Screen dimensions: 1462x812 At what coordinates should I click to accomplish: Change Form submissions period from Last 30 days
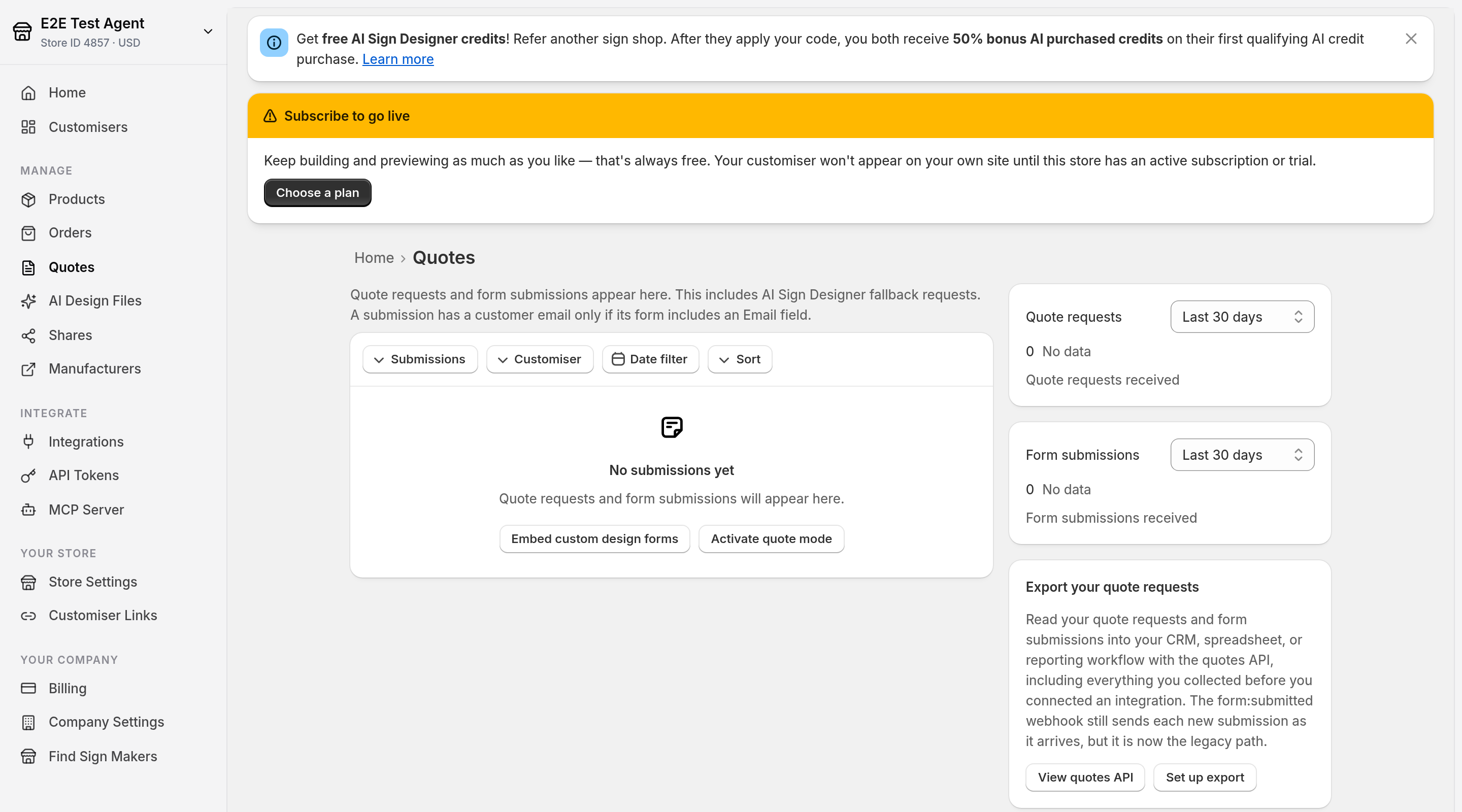tap(1242, 455)
